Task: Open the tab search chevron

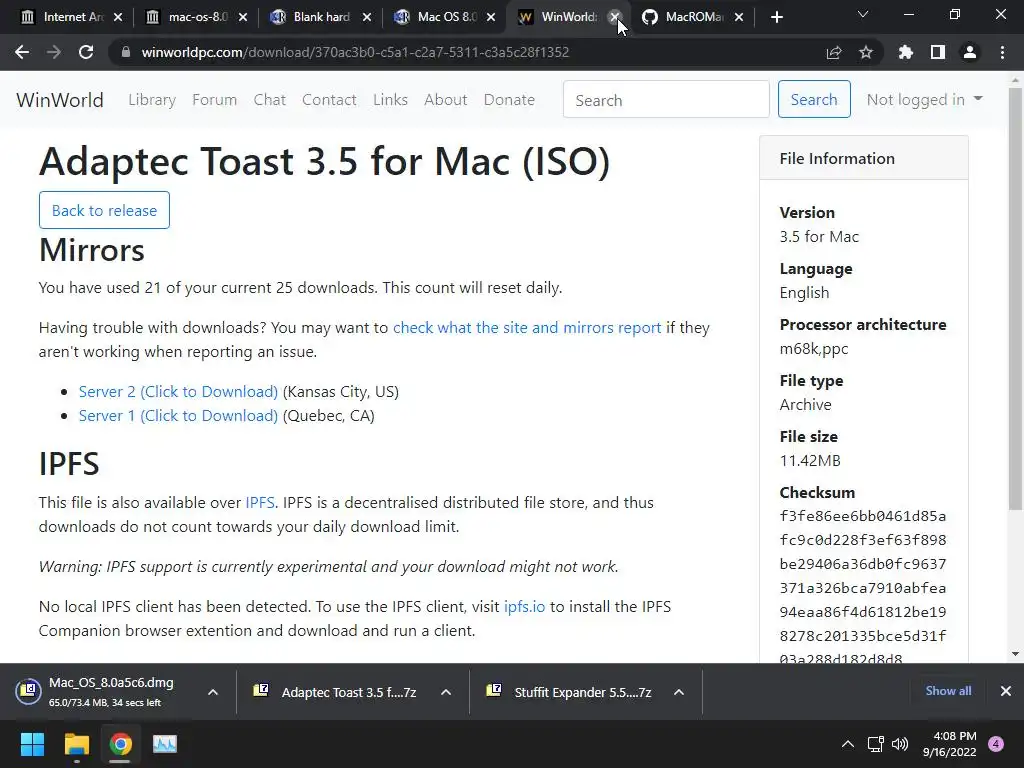Action: click(863, 14)
